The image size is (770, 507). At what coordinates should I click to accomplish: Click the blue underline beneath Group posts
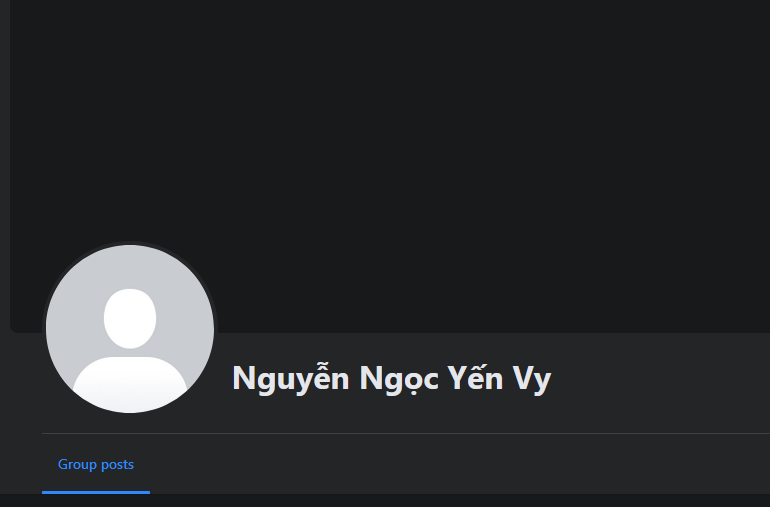[x=96, y=492]
